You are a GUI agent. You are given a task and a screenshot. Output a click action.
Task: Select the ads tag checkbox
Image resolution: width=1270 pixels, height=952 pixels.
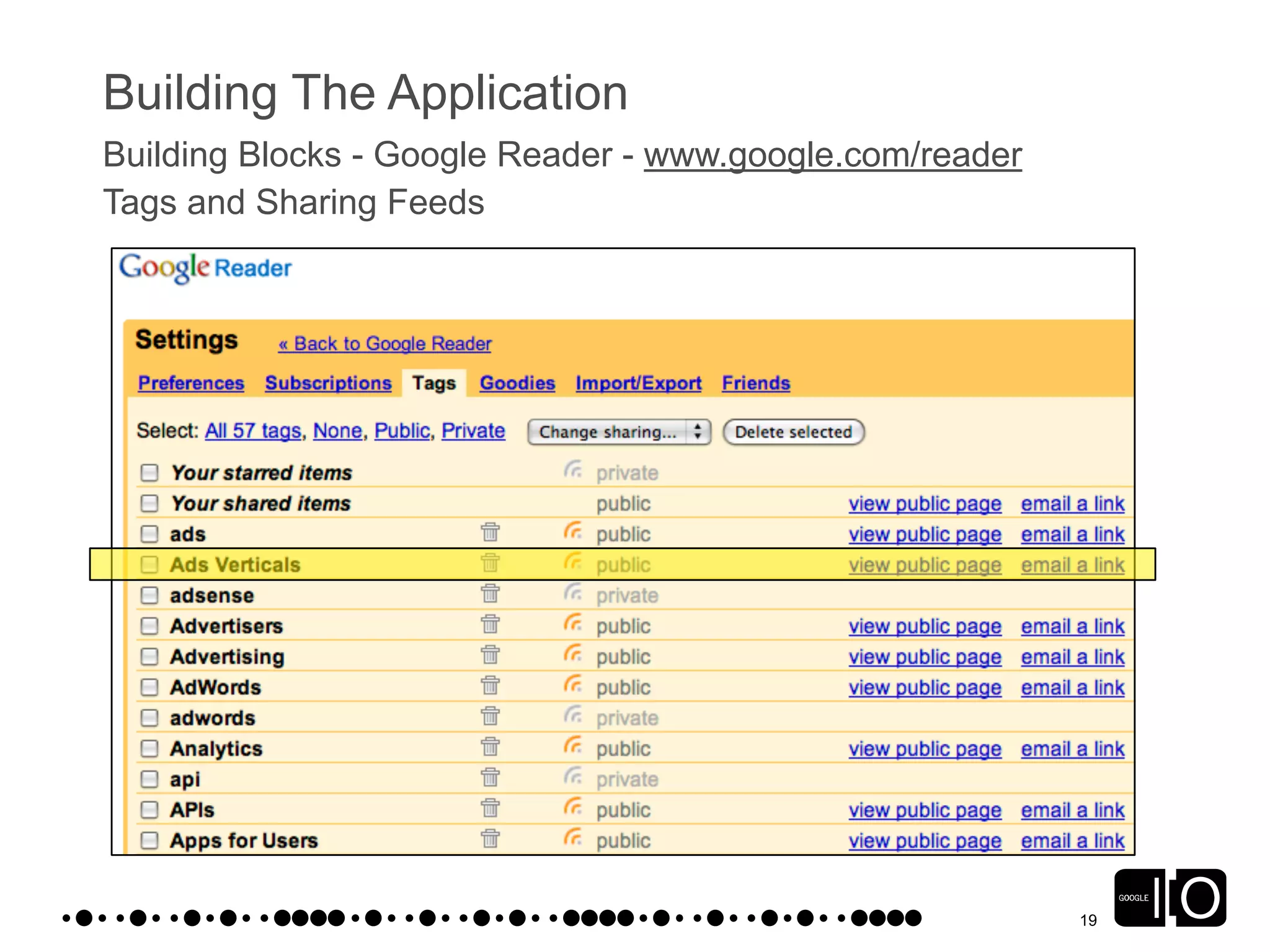click(x=149, y=534)
